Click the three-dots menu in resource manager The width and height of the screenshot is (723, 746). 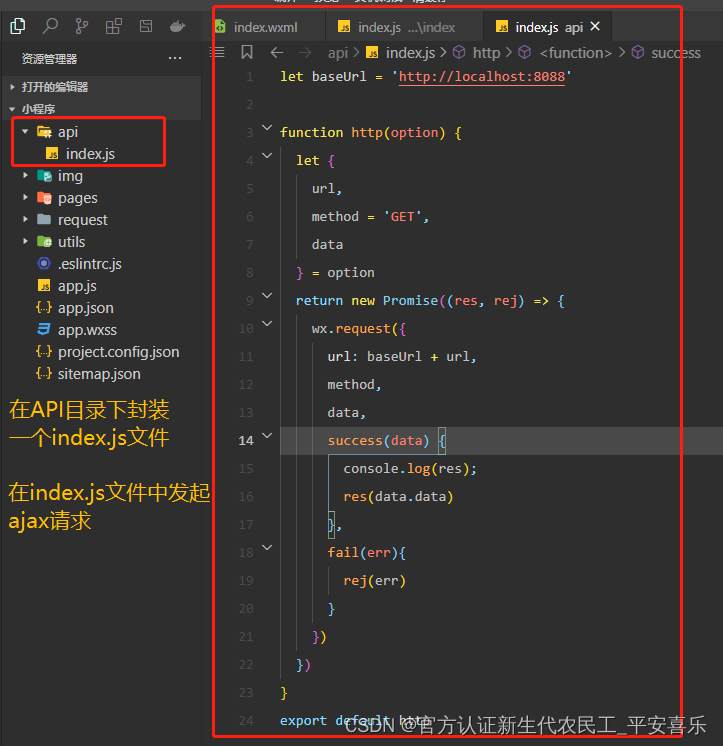175,59
